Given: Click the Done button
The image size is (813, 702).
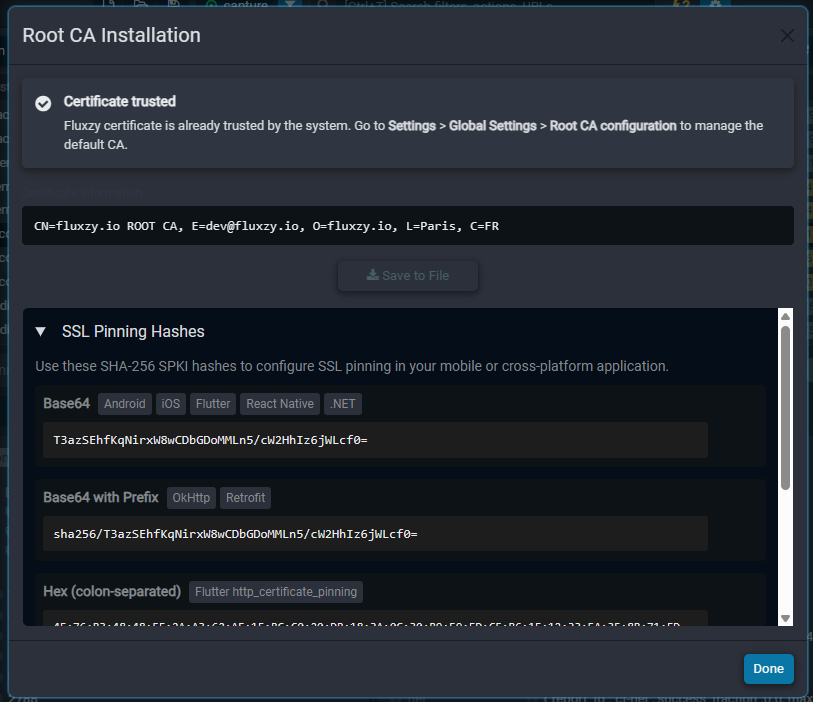Looking at the screenshot, I should click(768, 668).
